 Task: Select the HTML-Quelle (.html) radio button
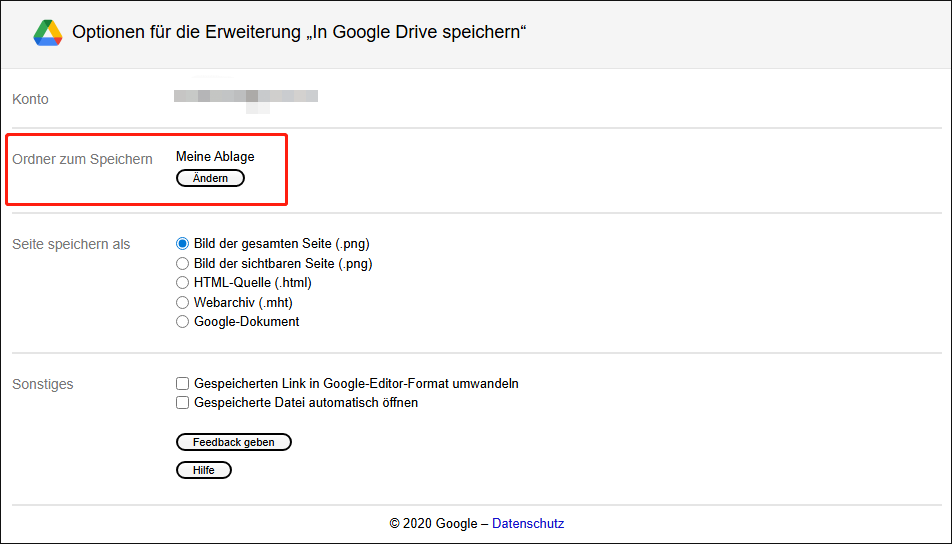tap(182, 283)
